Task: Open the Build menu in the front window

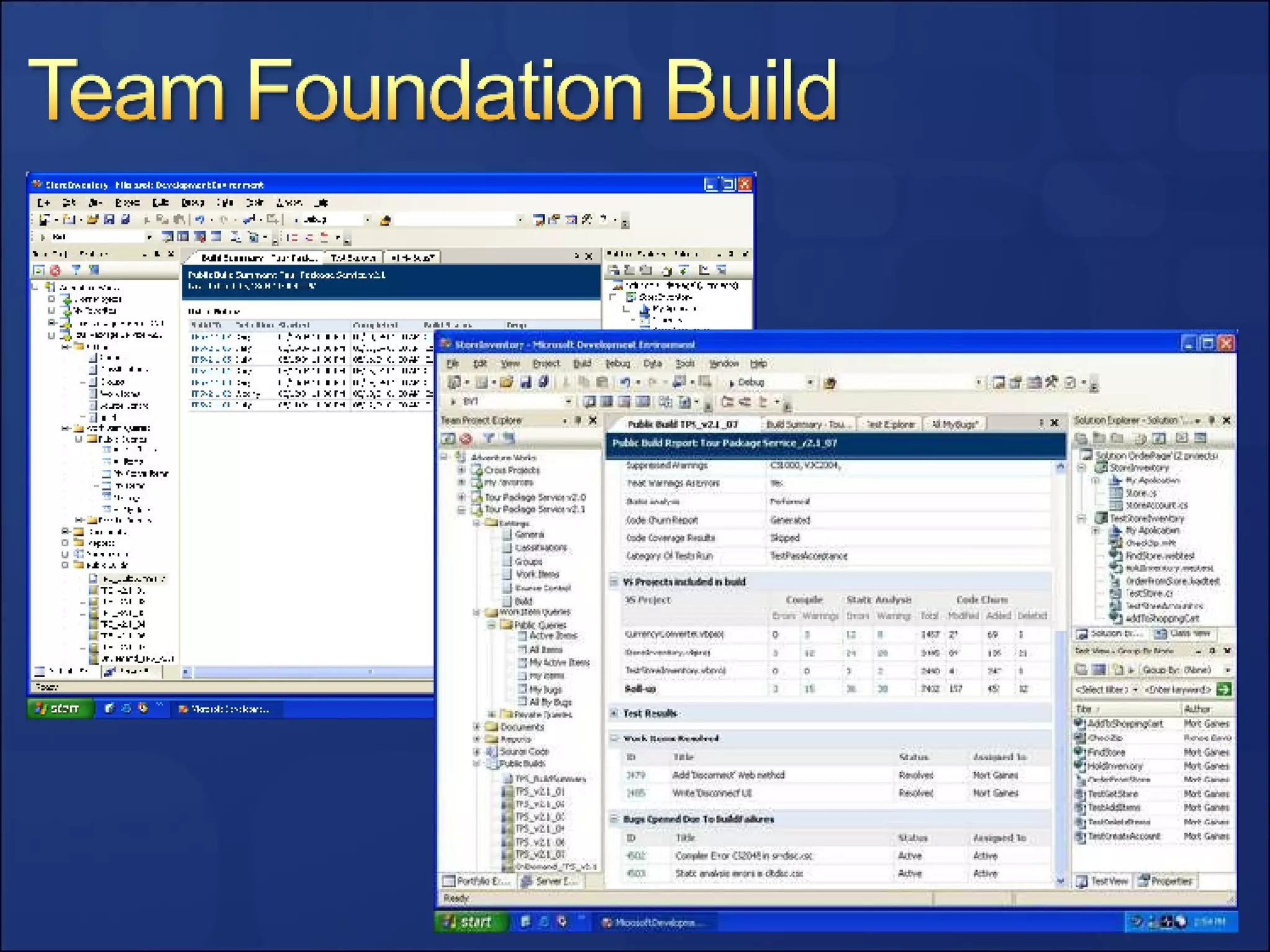Action: pyautogui.click(x=581, y=364)
